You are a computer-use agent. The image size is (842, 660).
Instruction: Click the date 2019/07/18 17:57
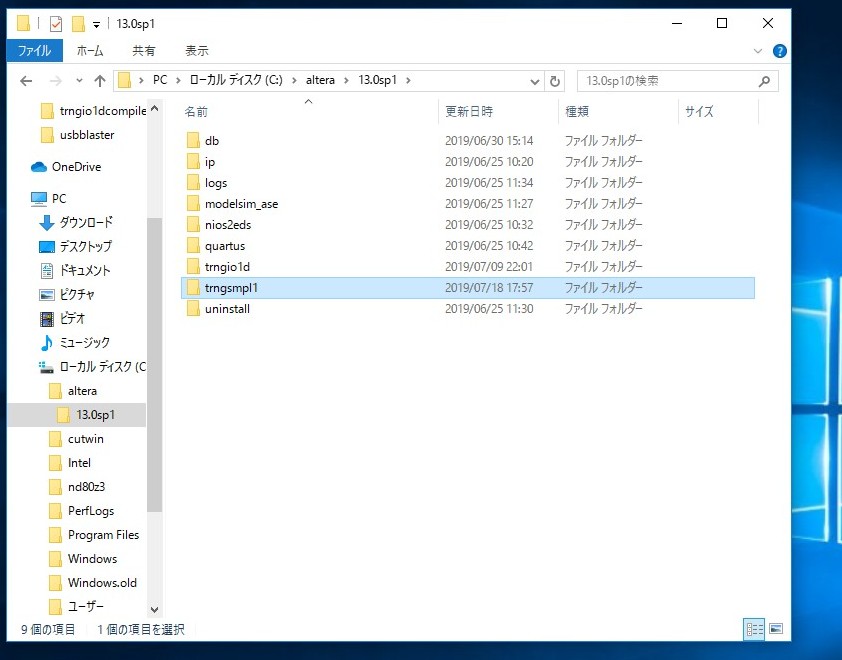[x=489, y=288]
